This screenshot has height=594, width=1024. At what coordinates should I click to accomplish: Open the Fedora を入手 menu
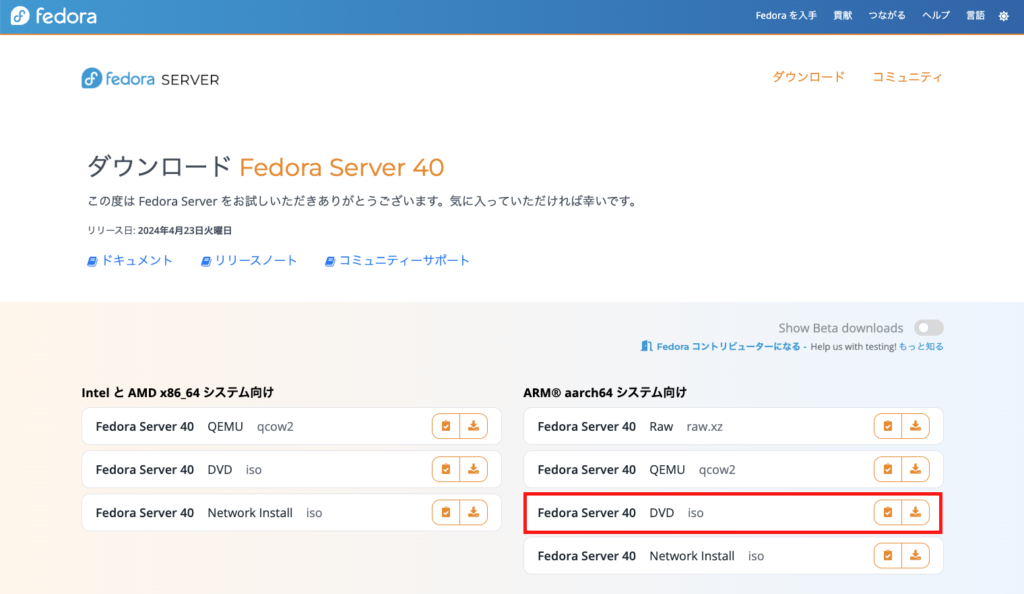[x=786, y=15]
